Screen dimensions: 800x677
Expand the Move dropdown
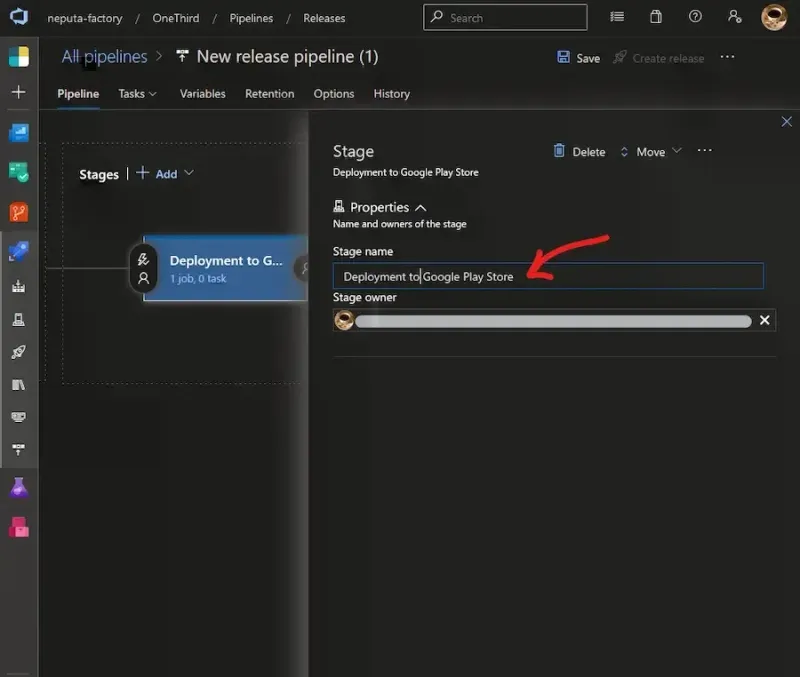[650, 152]
